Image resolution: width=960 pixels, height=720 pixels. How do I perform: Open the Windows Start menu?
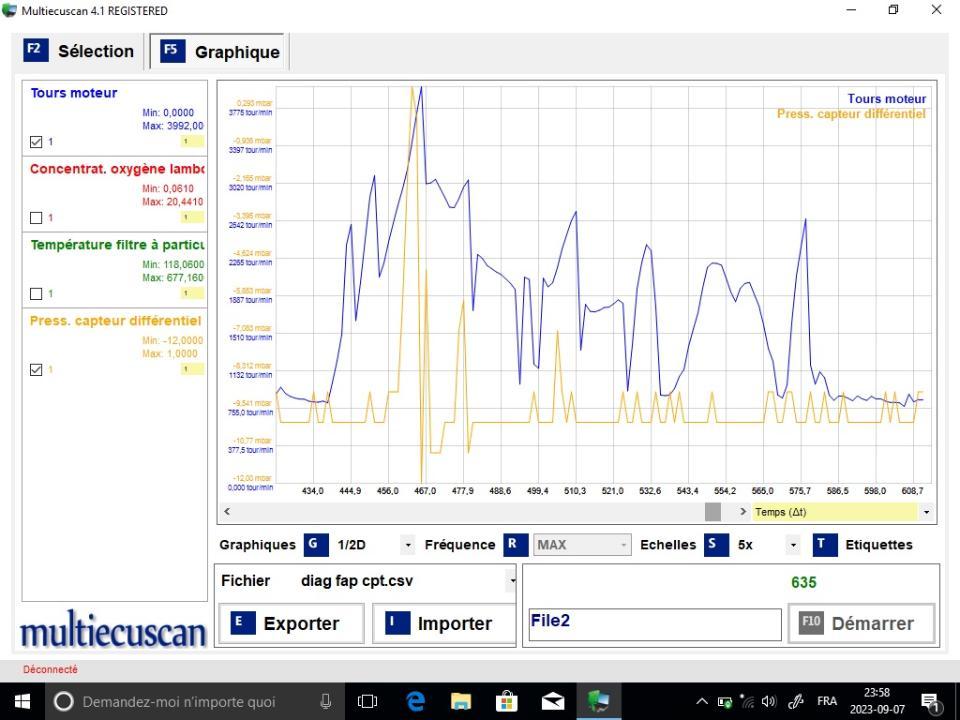[x=22, y=702]
